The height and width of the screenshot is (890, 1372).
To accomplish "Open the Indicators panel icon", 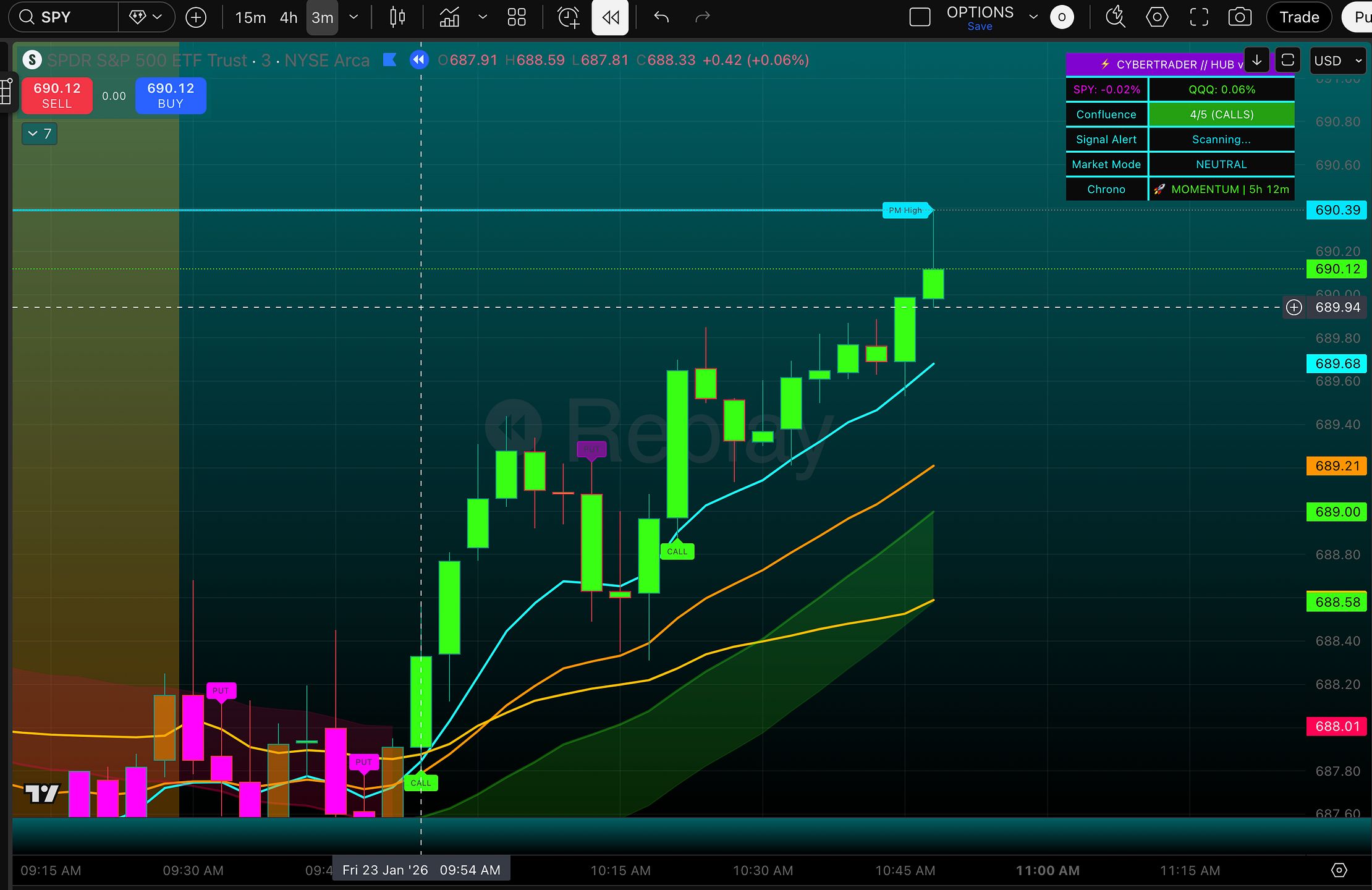I will click(x=449, y=17).
